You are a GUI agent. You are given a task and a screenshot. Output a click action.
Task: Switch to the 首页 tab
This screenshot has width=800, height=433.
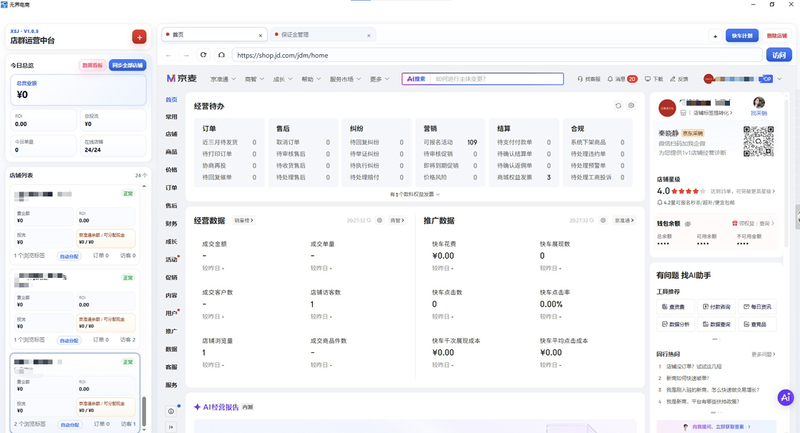(x=214, y=35)
